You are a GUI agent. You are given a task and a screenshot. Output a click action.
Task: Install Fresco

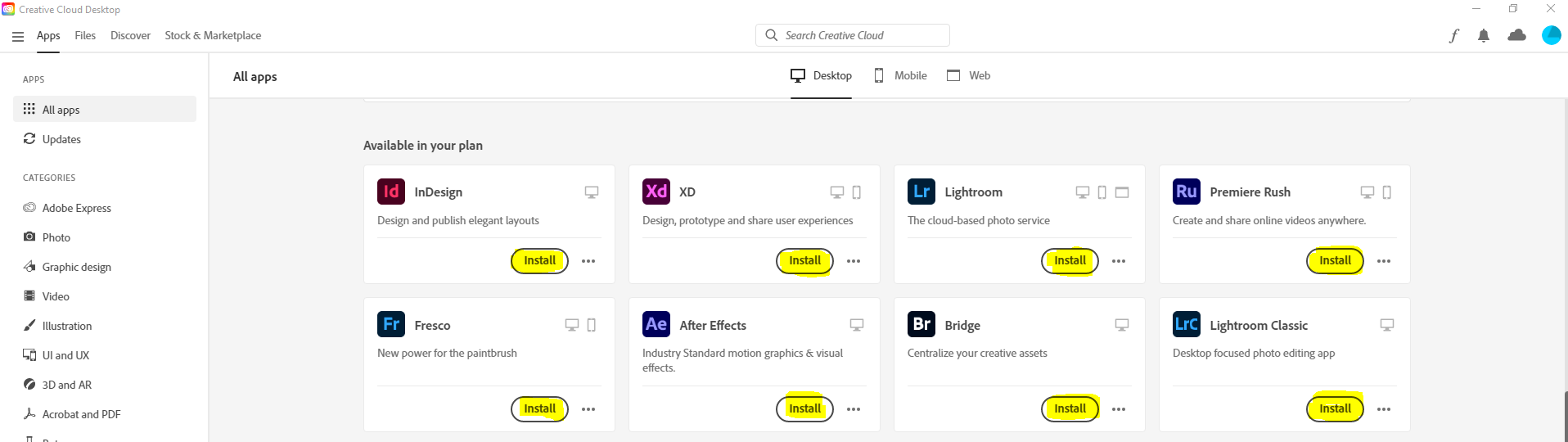coord(539,408)
